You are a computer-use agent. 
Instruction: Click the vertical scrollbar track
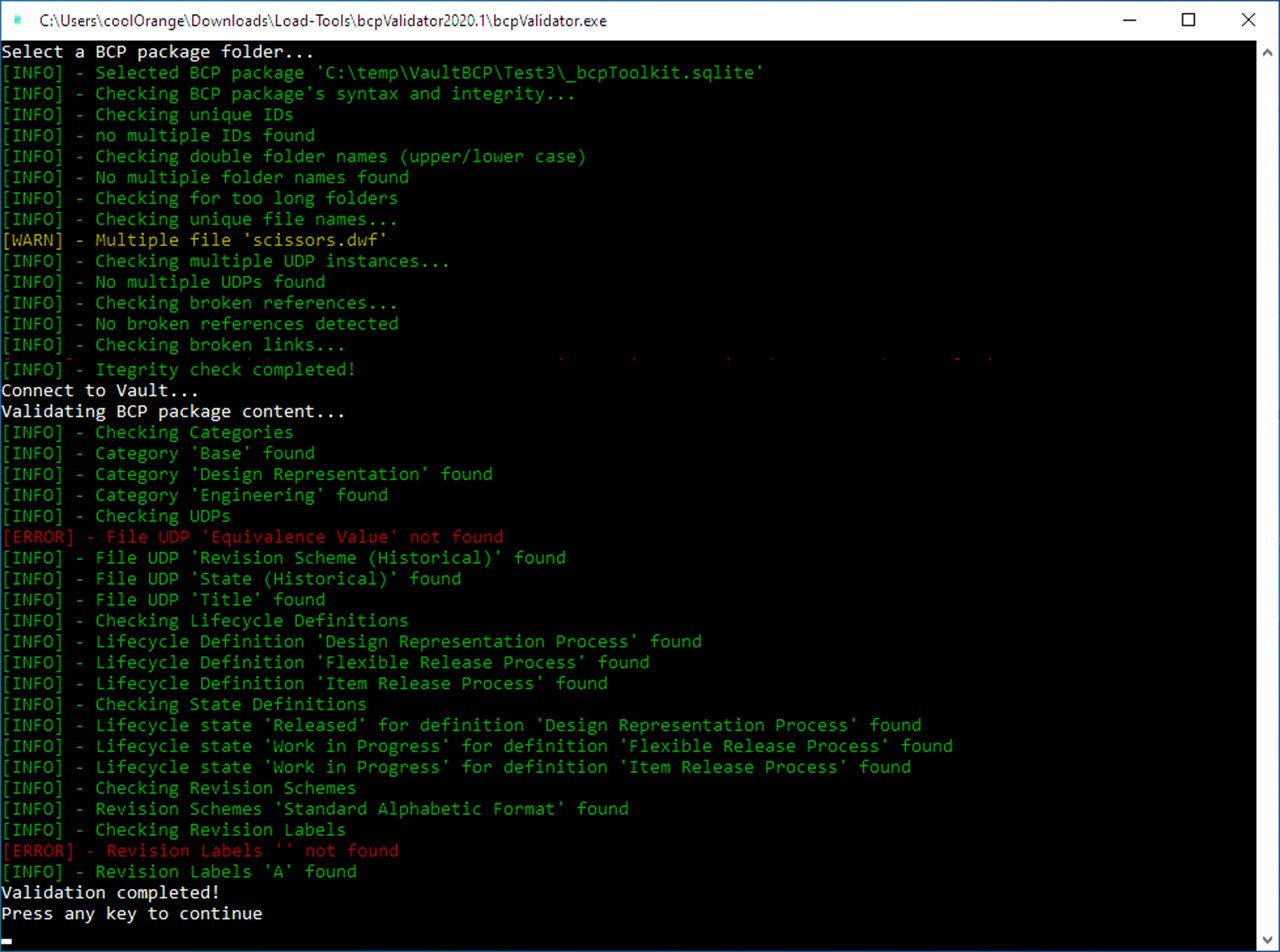point(1268,500)
